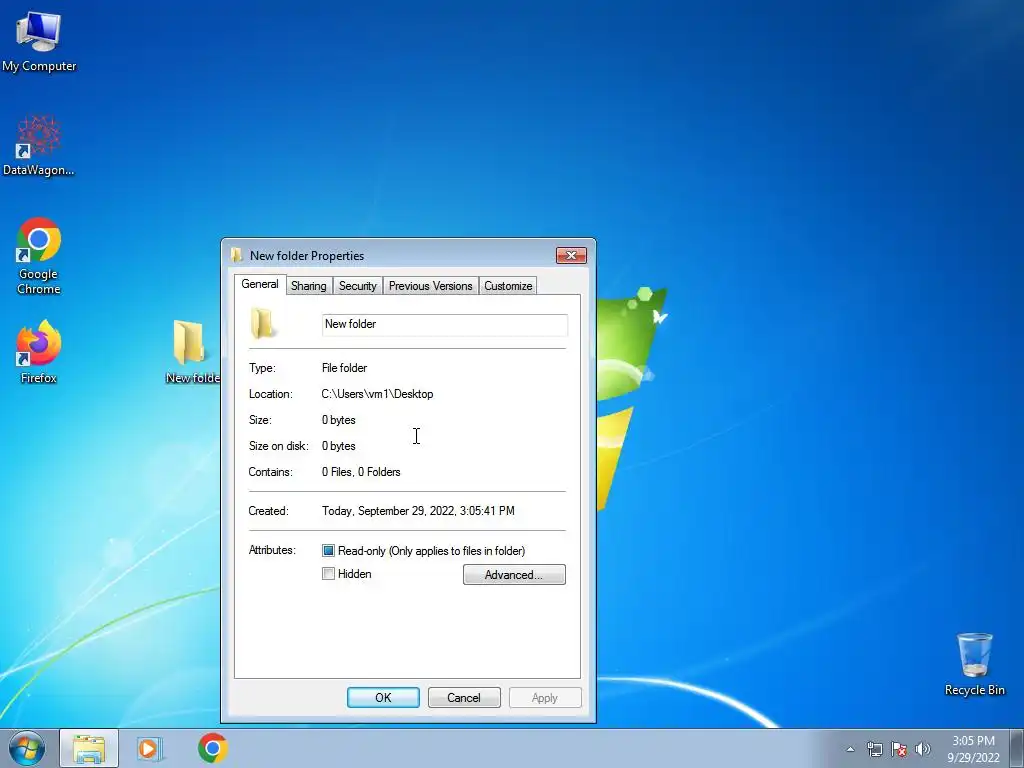
Task: Open Action Center flag icon
Action: tap(899, 749)
